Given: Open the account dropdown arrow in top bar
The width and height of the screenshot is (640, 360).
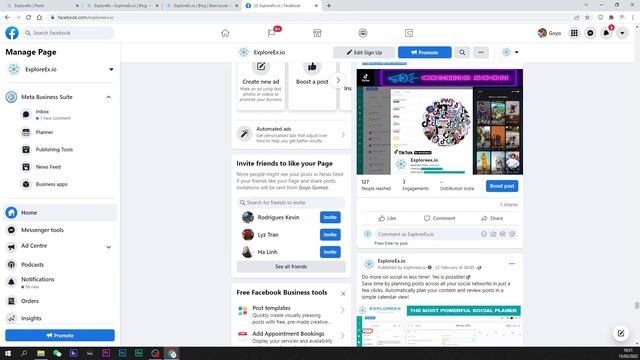Looking at the screenshot, I should click(x=622, y=33).
